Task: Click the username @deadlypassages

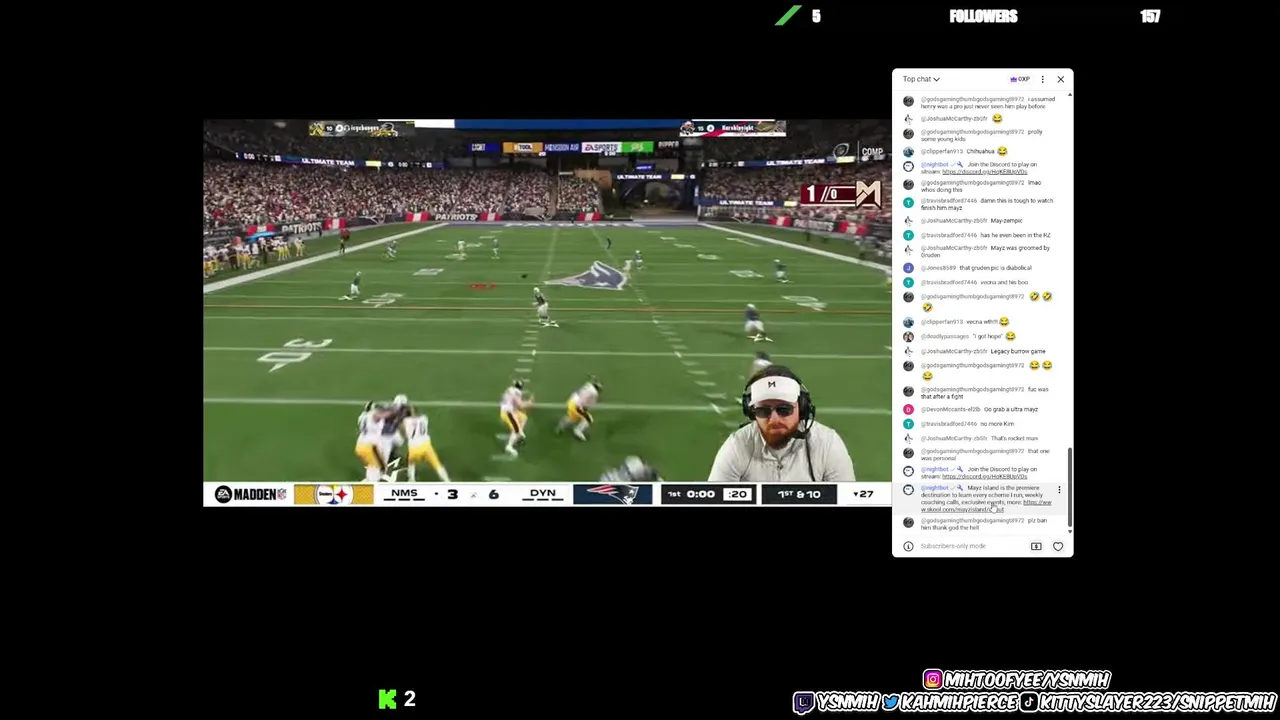Action: pos(945,336)
